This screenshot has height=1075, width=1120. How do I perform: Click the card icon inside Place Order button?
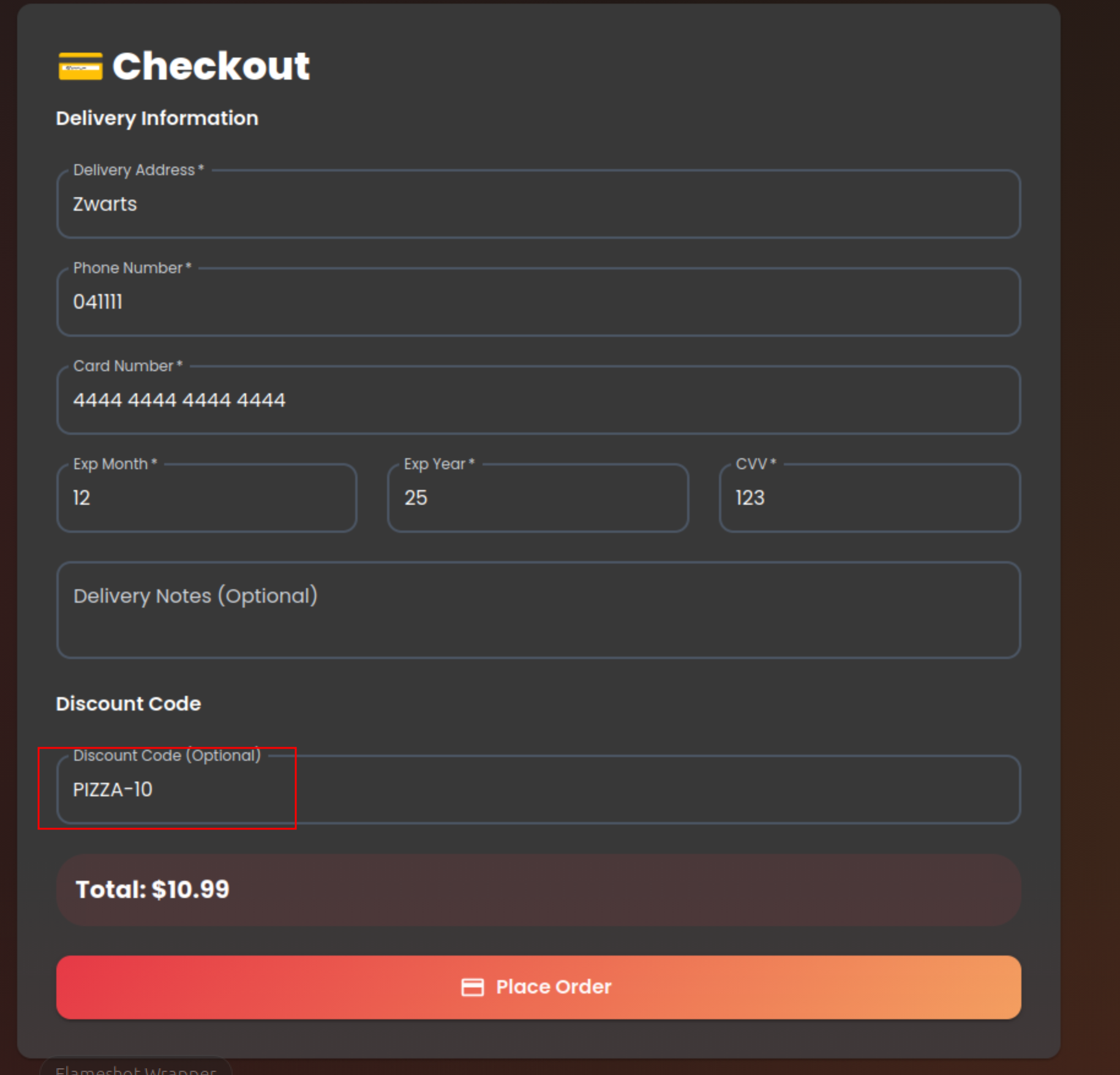tap(472, 987)
